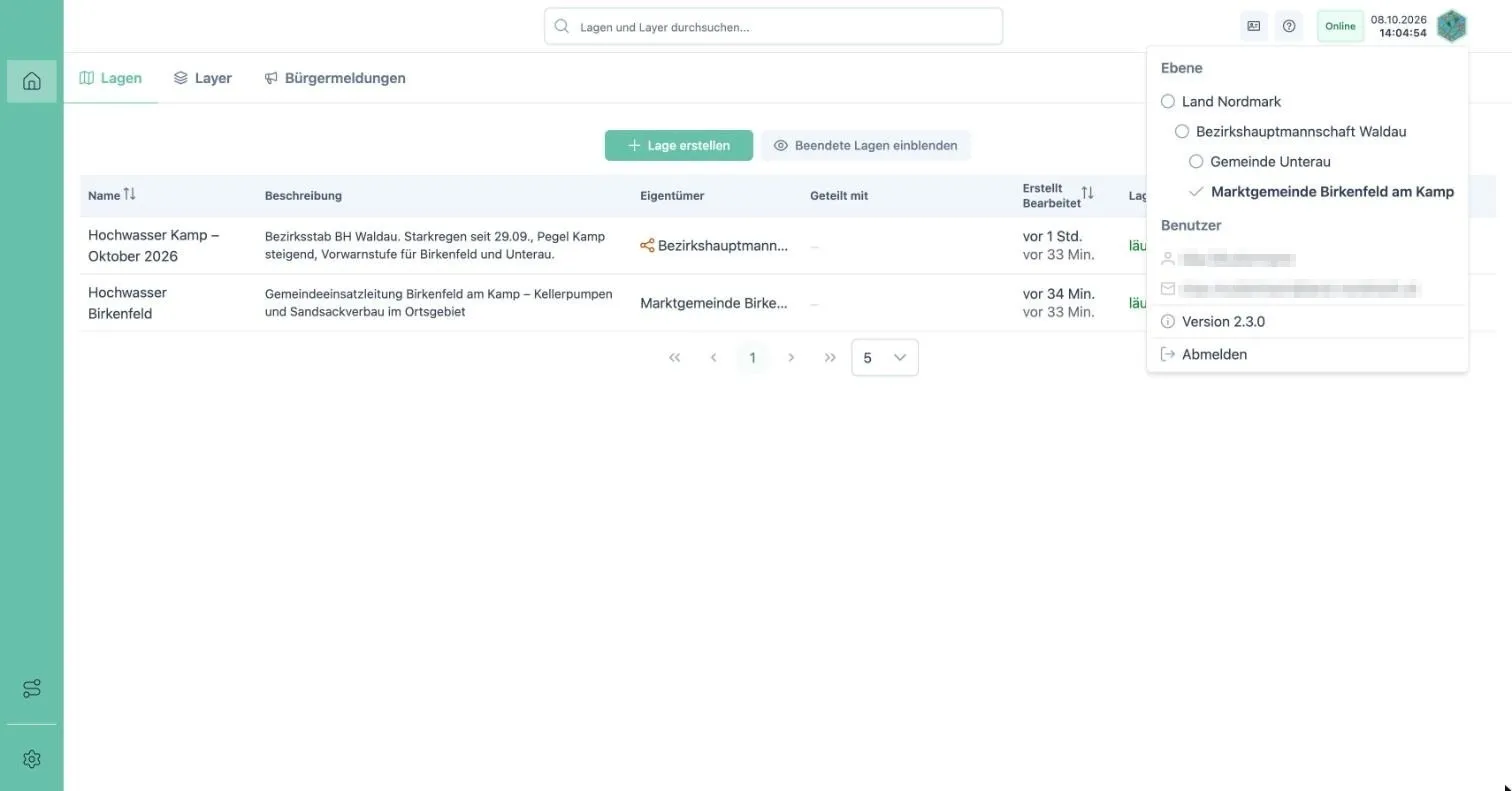Click share icon next to Bezirkshauptmann owner
The width and height of the screenshot is (1512, 791).
(647, 246)
